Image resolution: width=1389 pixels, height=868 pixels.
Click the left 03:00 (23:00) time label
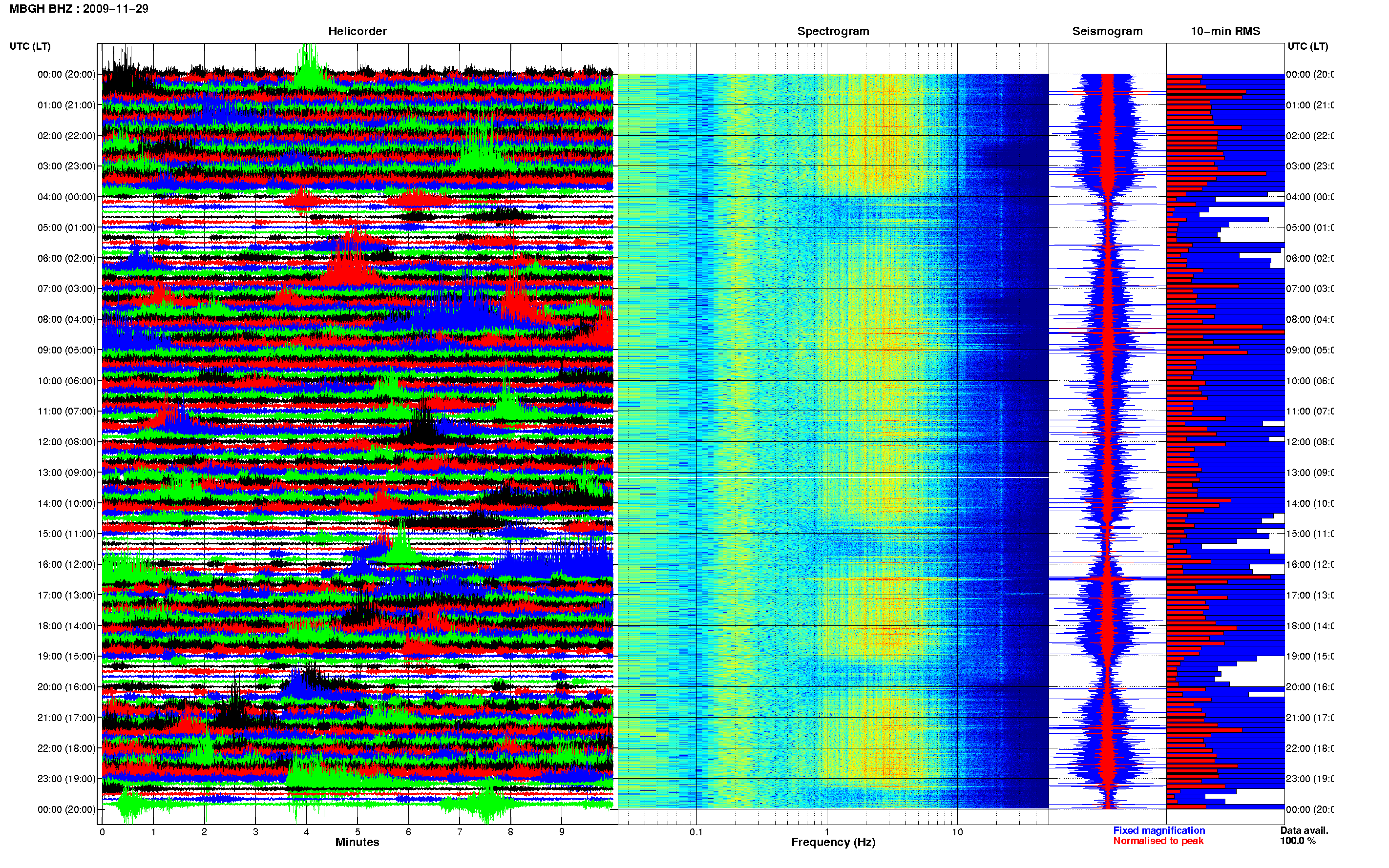click(66, 166)
